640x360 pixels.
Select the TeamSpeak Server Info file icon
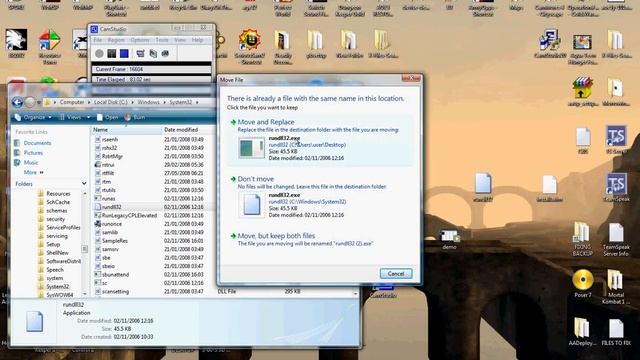(616, 240)
